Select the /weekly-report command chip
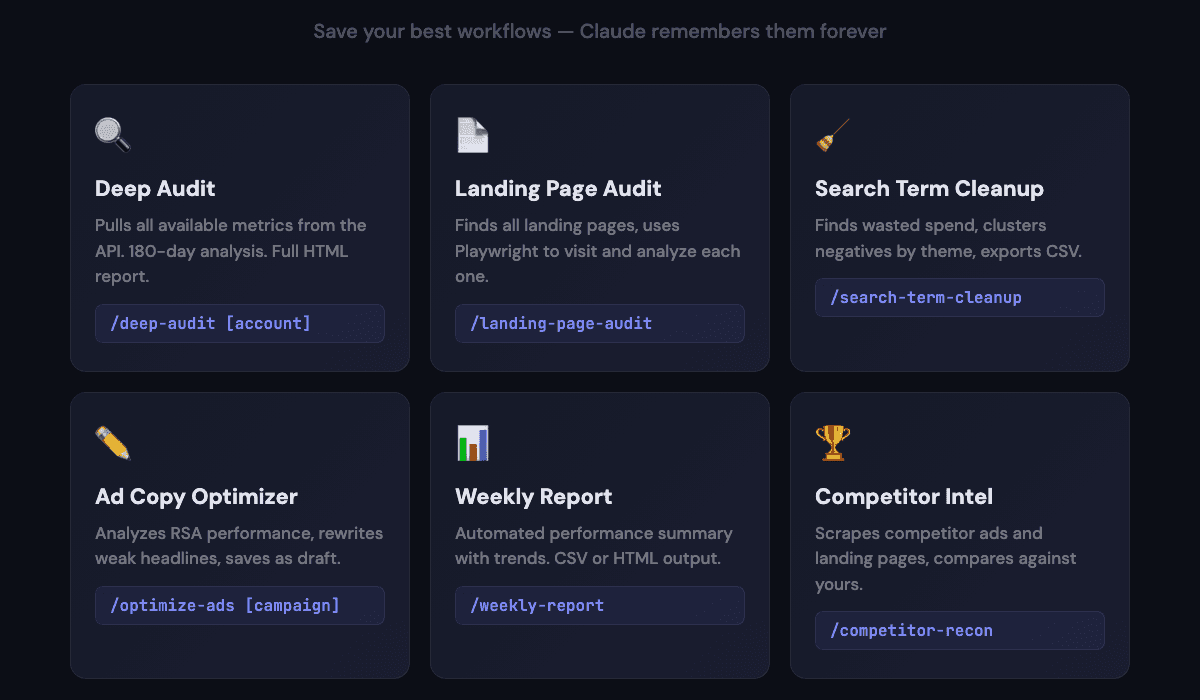The height and width of the screenshot is (700, 1200). pos(600,605)
